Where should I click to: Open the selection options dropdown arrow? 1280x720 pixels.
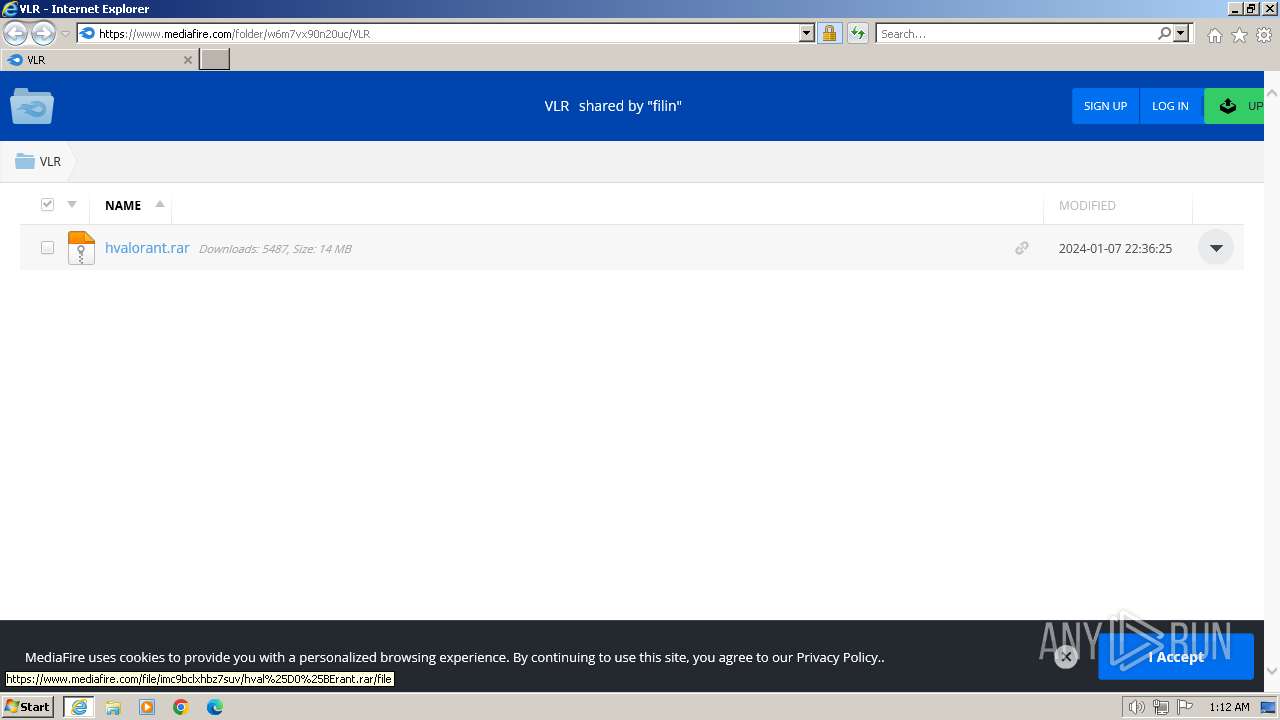click(72, 204)
